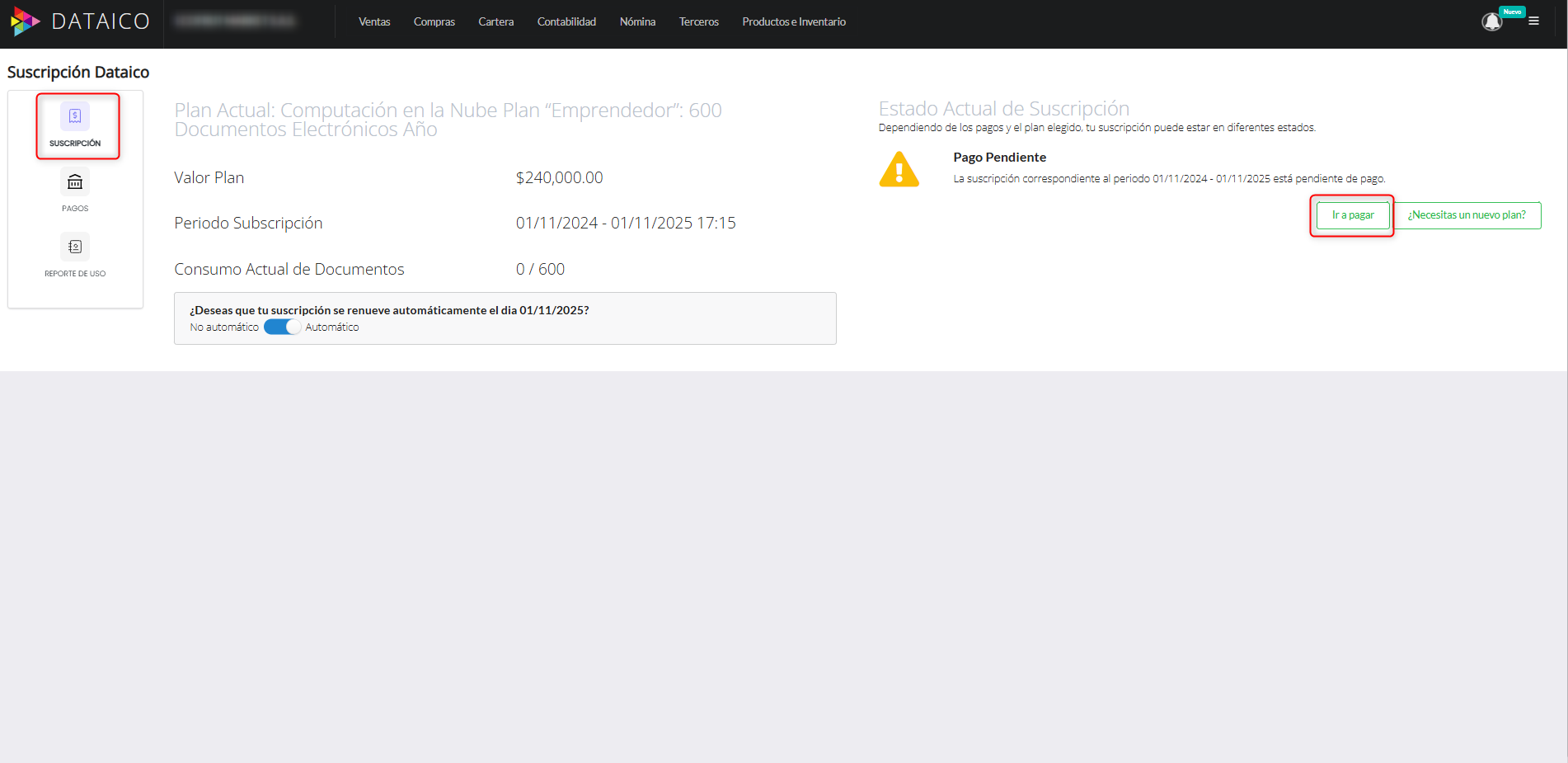
Task: Click the DATAICO brand text
Action: tap(101, 21)
